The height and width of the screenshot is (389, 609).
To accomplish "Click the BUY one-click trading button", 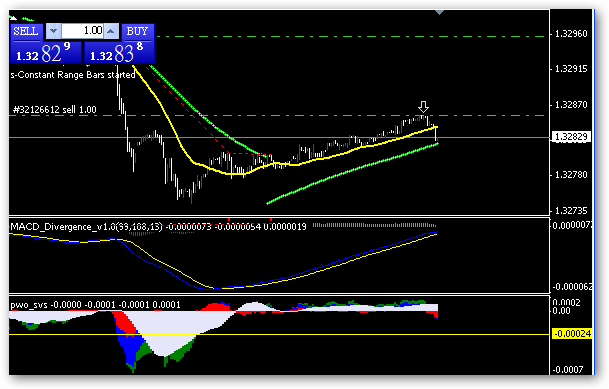I will click(x=138, y=32).
